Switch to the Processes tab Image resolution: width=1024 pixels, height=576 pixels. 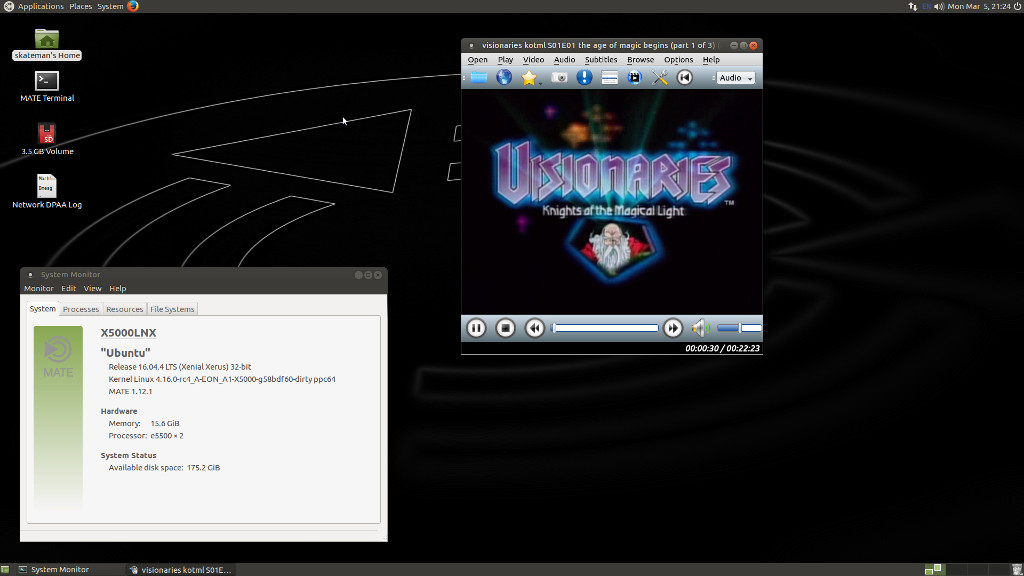coord(81,309)
